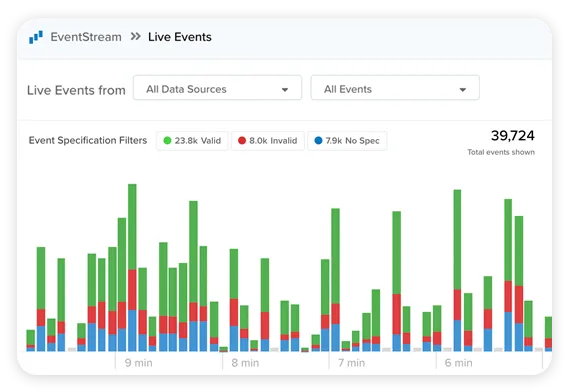
Task: Click the arrow in All Data Sources
Action: tap(285, 89)
